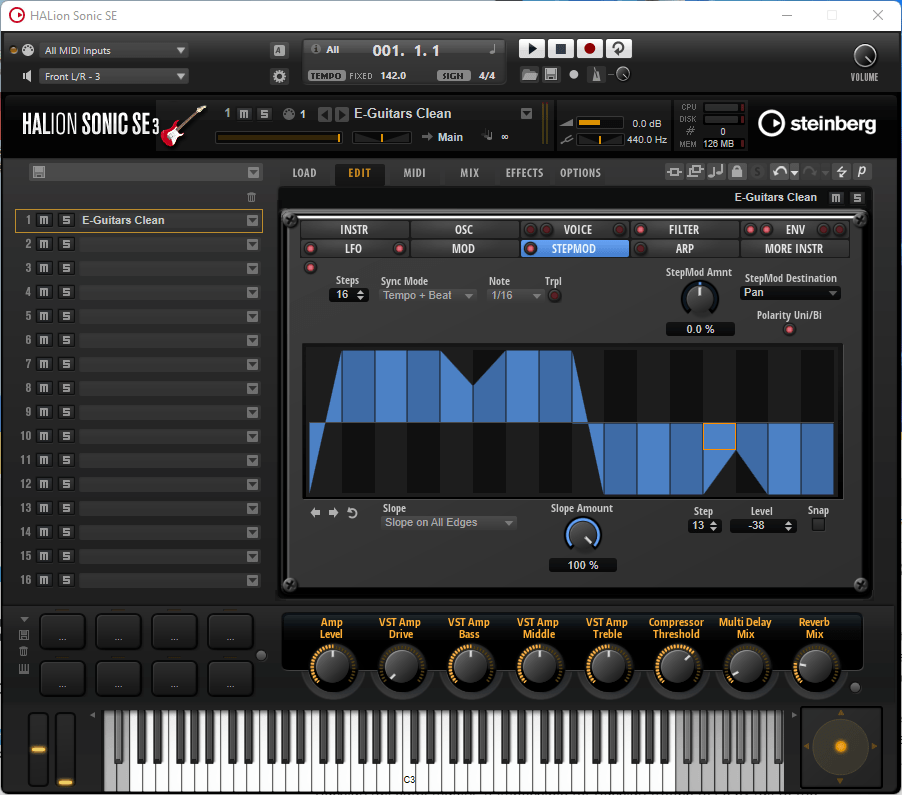Click the load MIDI file folder icon

(529, 75)
